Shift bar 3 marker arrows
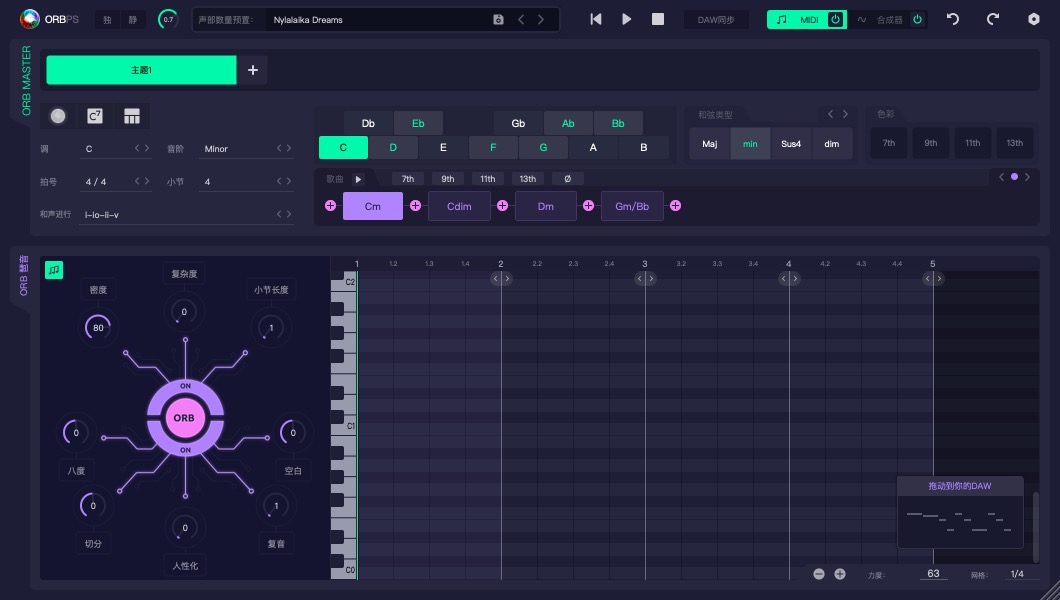Screen dimensions: 1060x600 click(x=645, y=278)
